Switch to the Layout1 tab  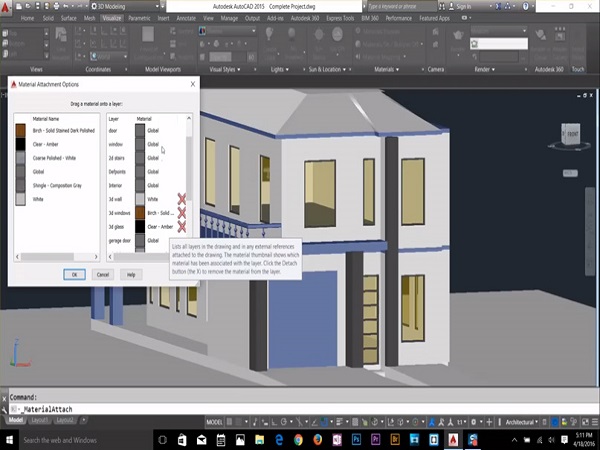pos(40,420)
